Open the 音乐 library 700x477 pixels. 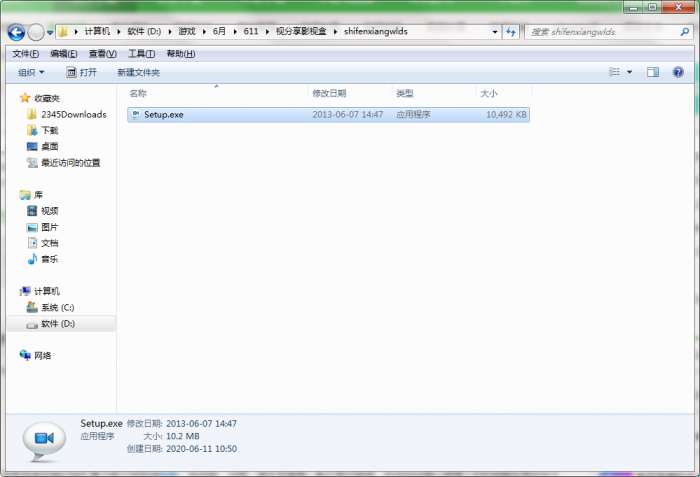(50, 259)
